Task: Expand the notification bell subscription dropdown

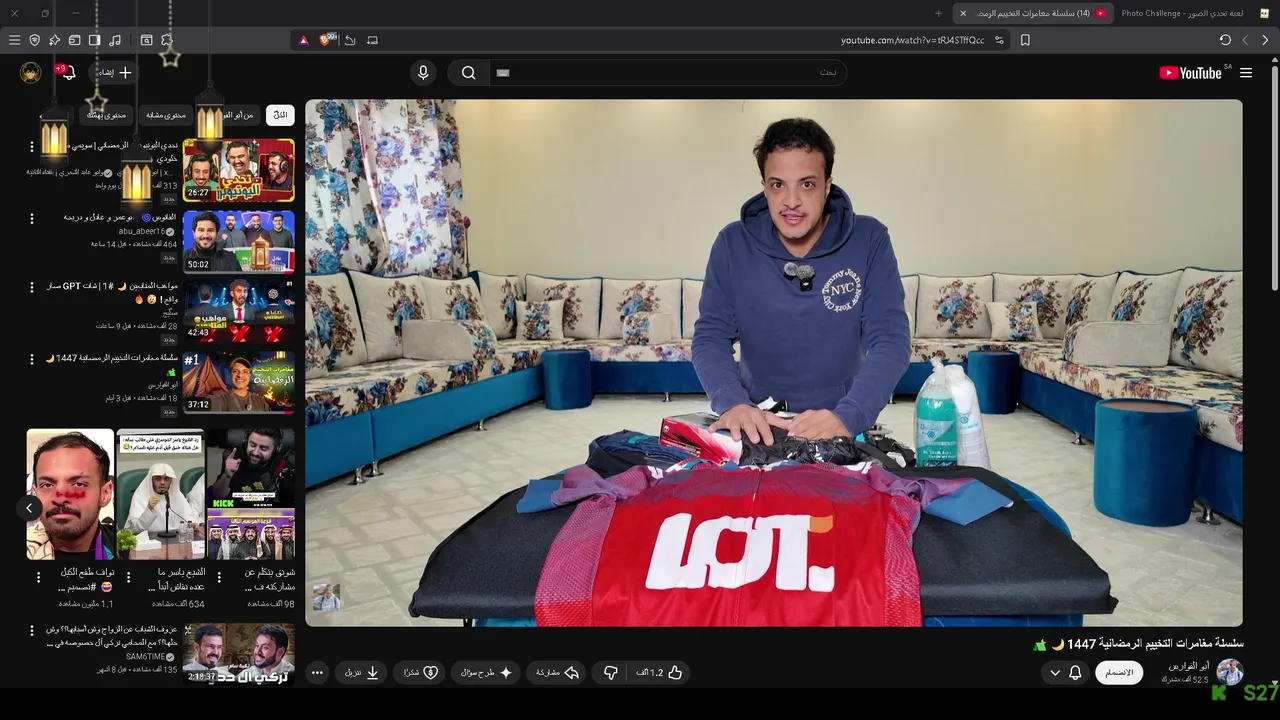Action: coord(1065,673)
